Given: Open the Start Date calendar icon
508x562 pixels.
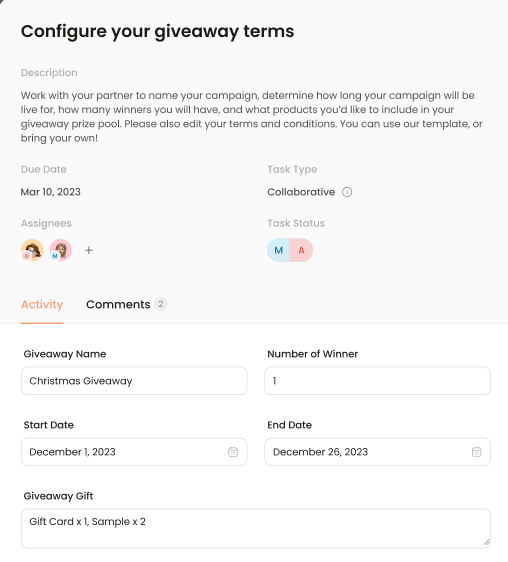Looking at the screenshot, I should point(233,452).
